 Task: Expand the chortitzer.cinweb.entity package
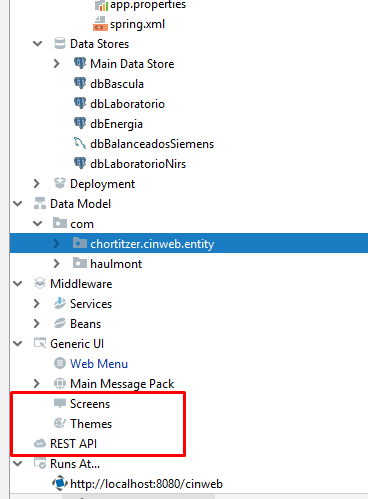coord(57,243)
